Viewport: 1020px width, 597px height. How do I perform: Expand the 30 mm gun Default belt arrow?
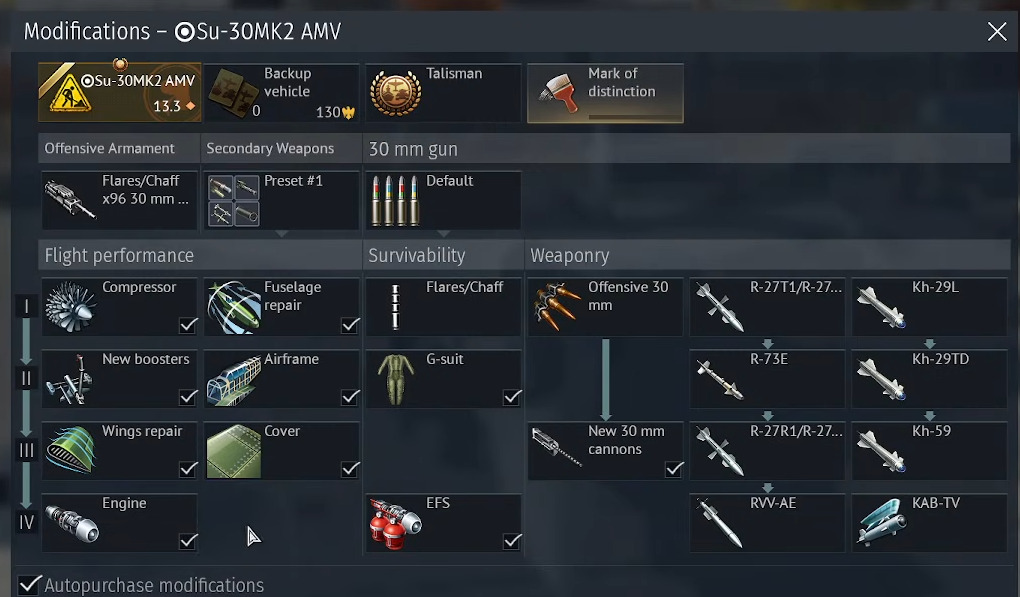(x=443, y=233)
